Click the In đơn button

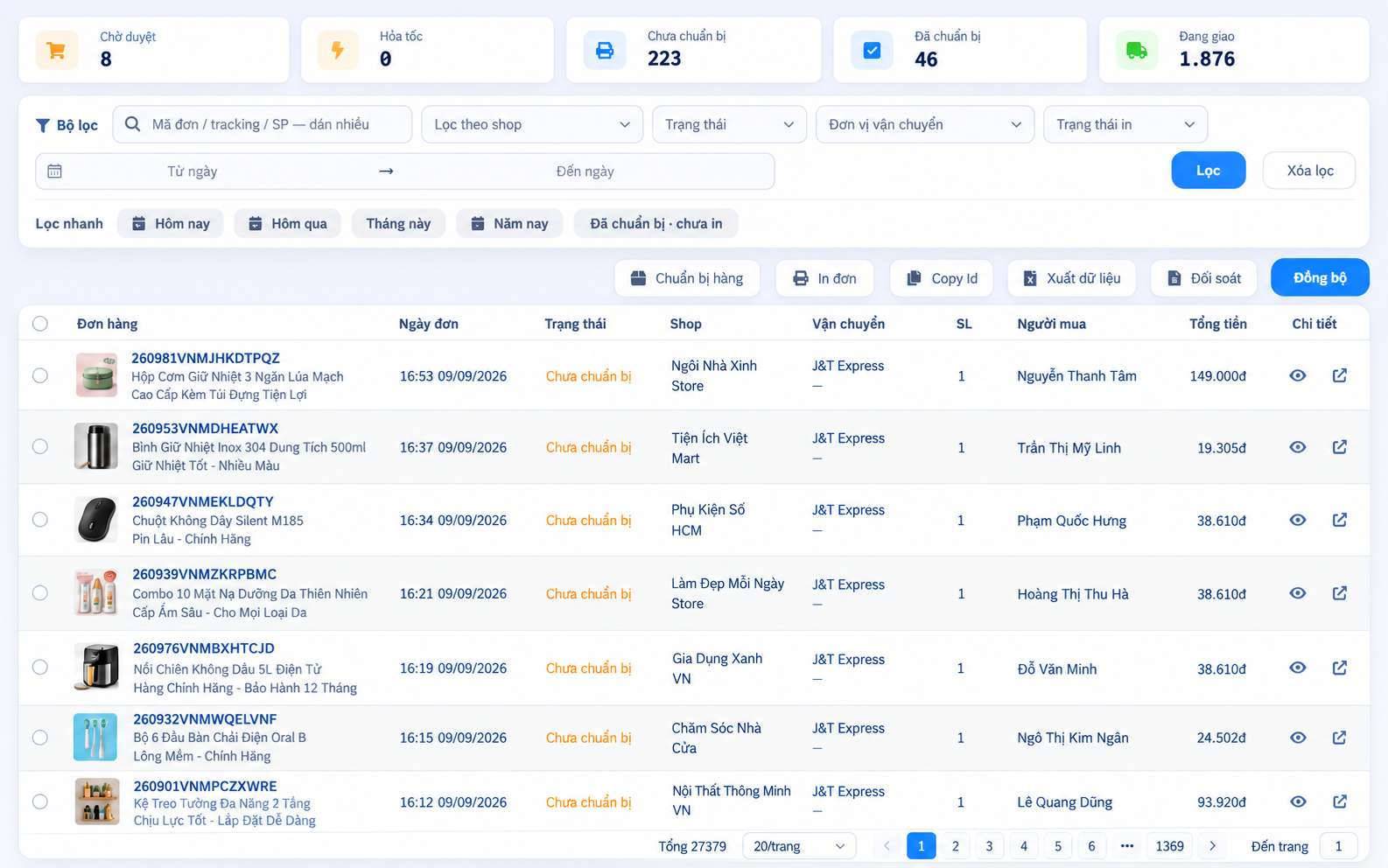824,278
